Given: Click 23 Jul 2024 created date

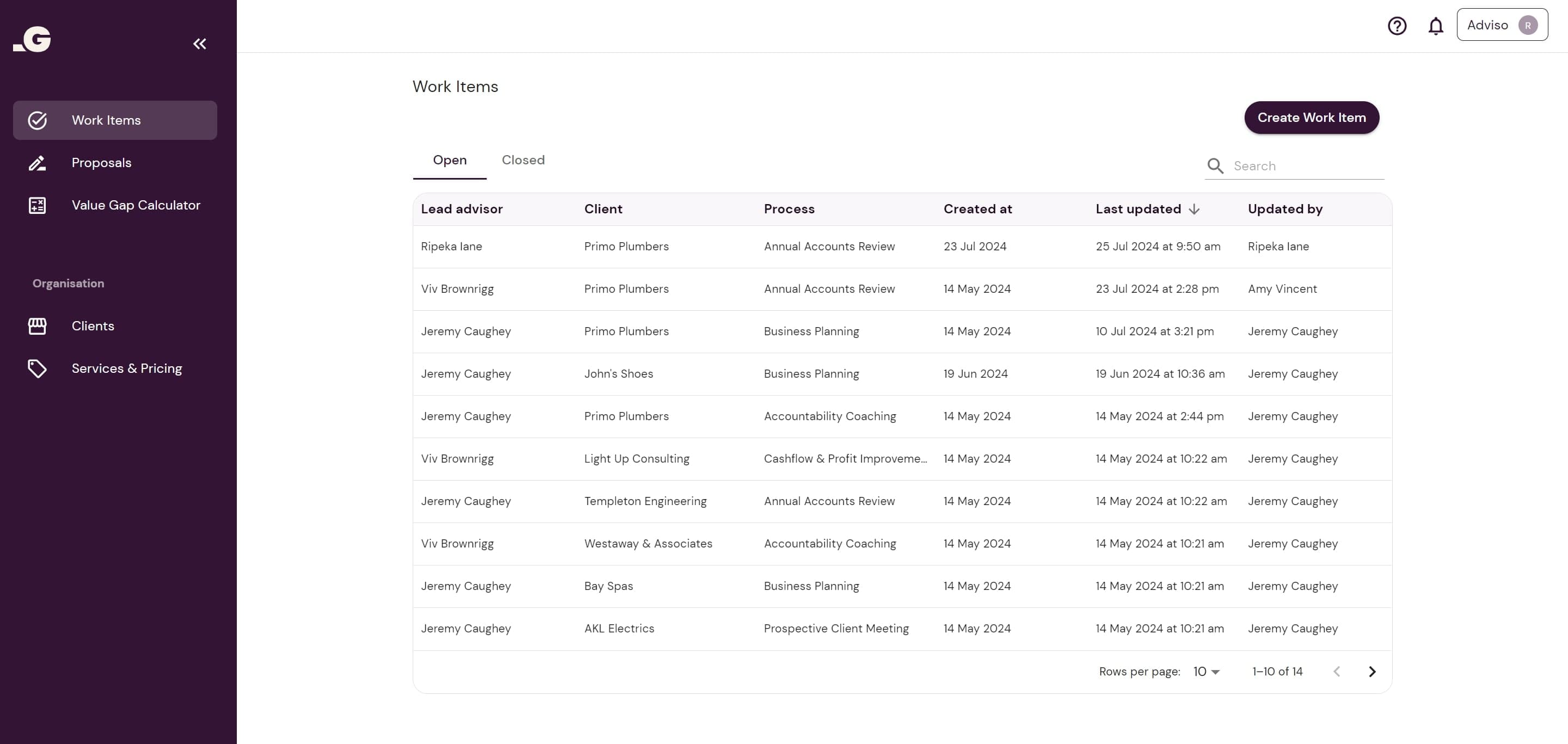Looking at the screenshot, I should pyautogui.click(x=975, y=247).
